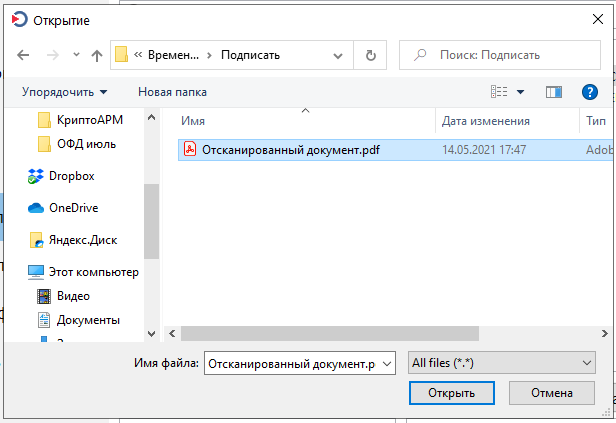Open the Упорядочить menu
The width and height of the screenshot is (616, 423).
pos(65,92)
